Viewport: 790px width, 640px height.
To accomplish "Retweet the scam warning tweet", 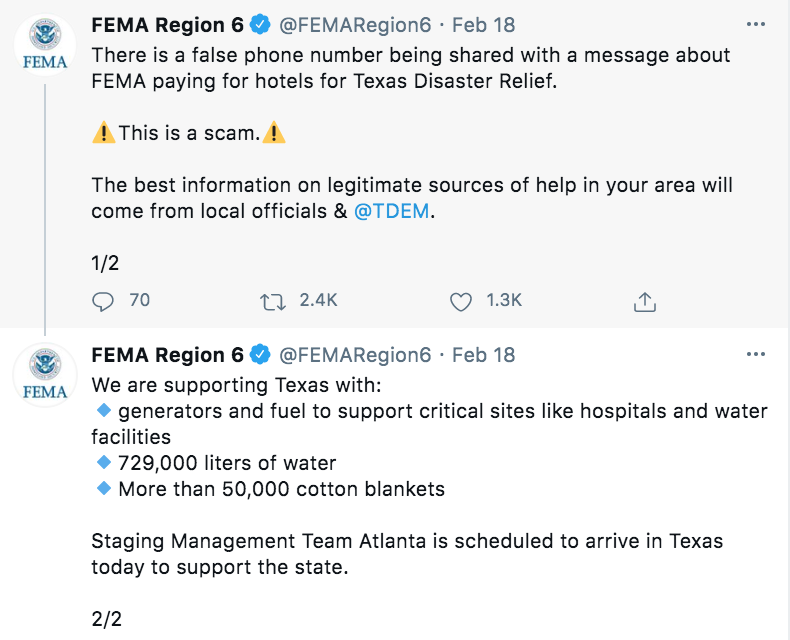I will 273,302.
